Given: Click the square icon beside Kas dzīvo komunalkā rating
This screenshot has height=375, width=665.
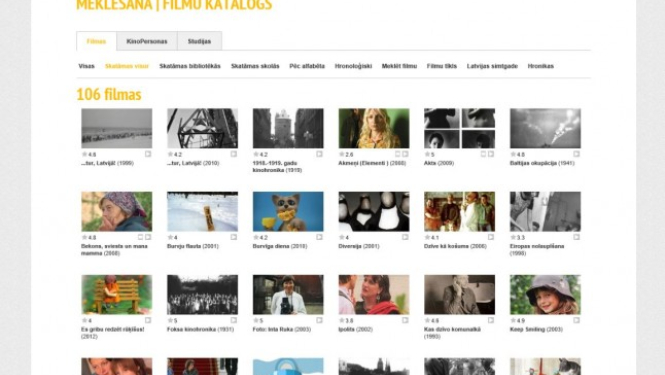Looking at the screenshot, I should (x=491, y=320).
